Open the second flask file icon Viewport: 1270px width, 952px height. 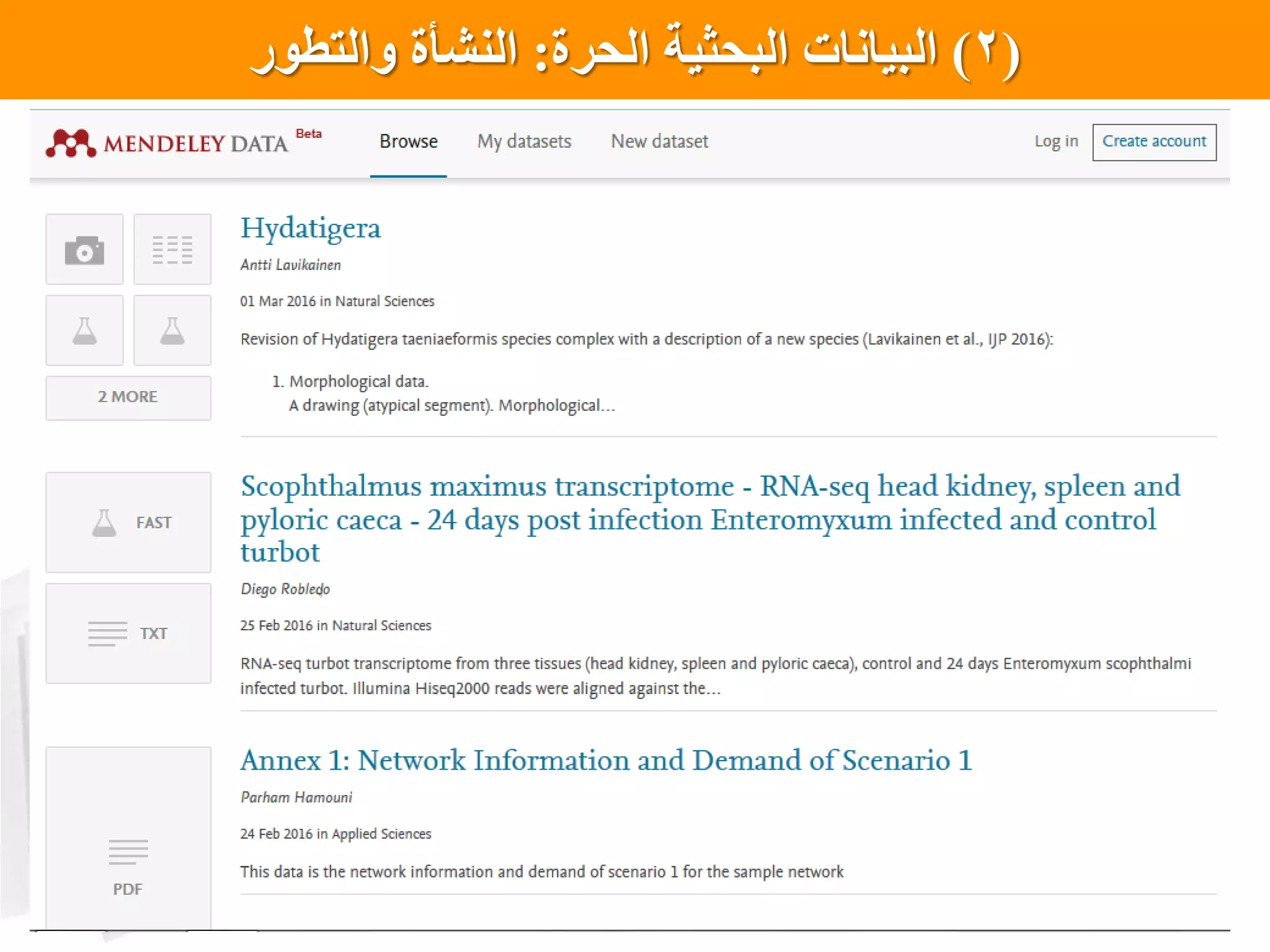172,331
